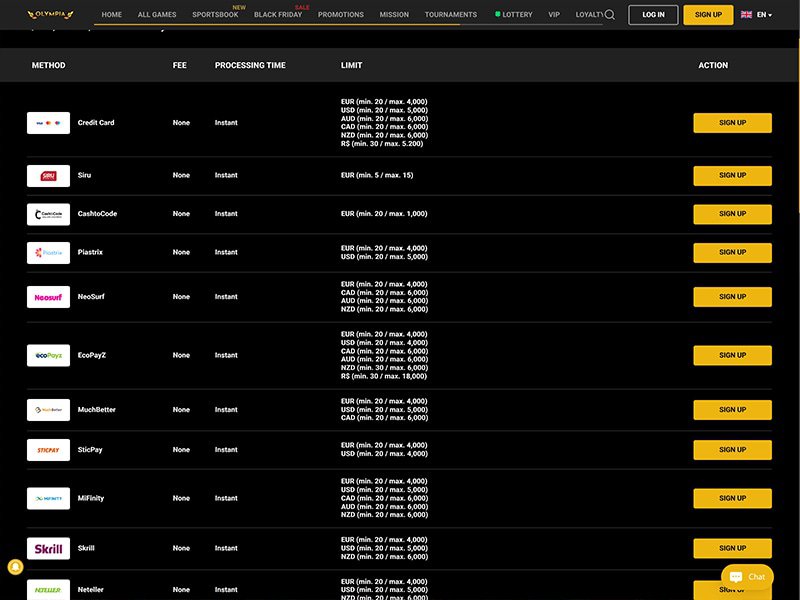
Task: Click Sign Up in Credit Card row
Action: coord(732,123)
